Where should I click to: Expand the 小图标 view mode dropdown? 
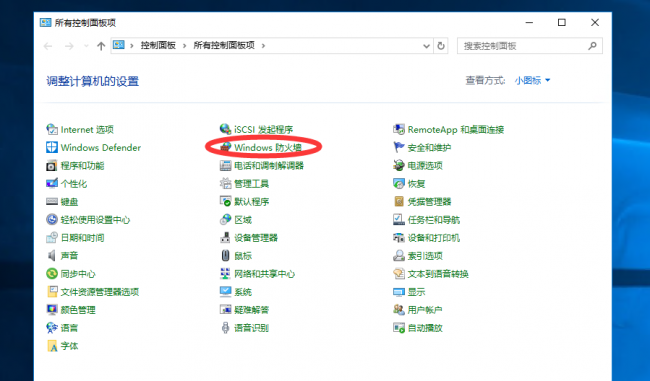pos(532,80)
